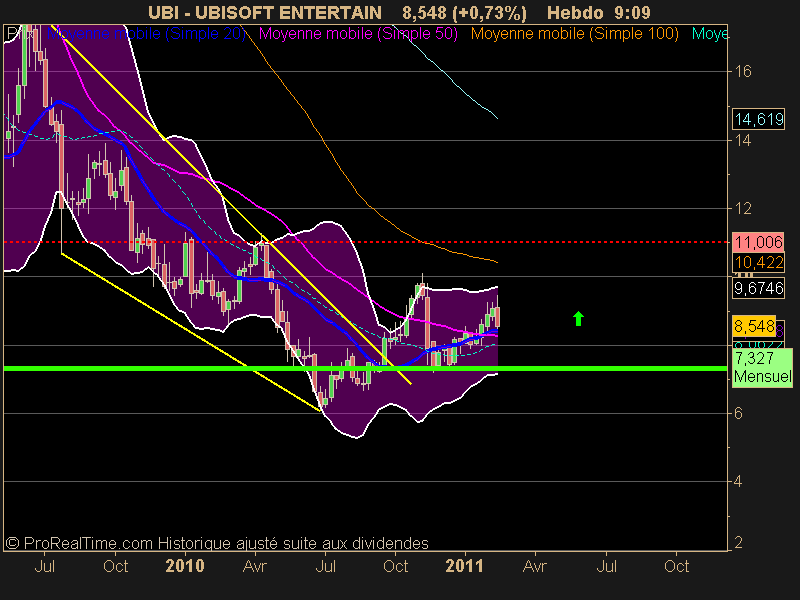The width and height of the screenshot is (800, 600).
Task: Select the current price label 8,548
Action: point(754,326)
